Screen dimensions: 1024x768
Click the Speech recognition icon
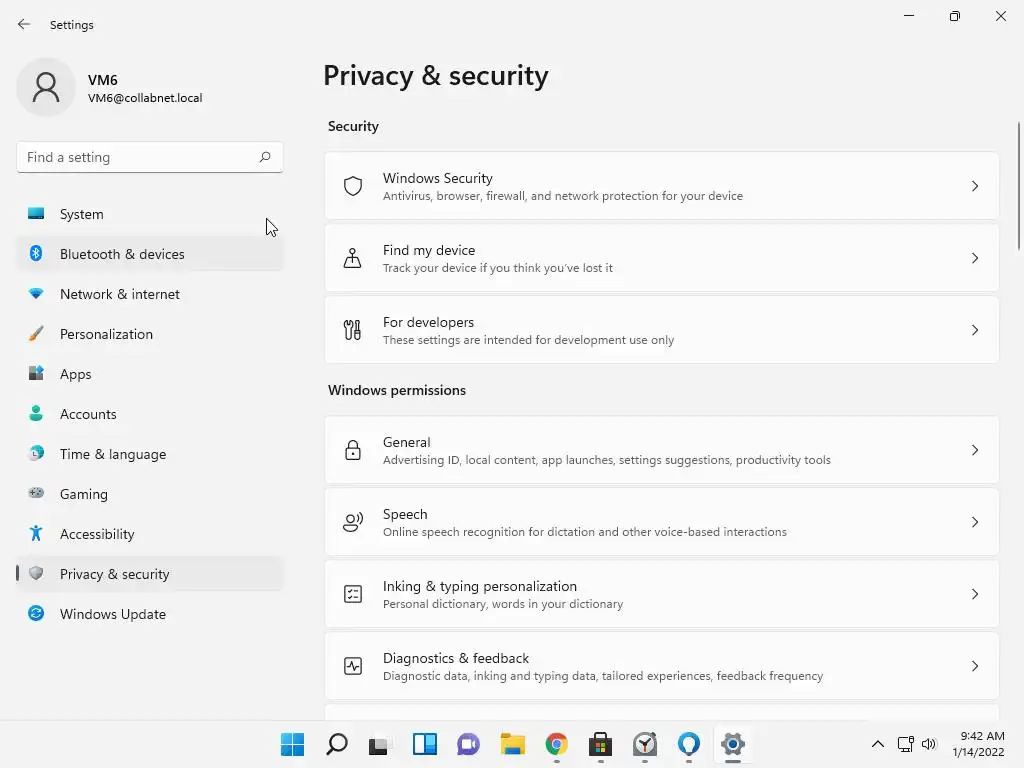click(352, 522)
